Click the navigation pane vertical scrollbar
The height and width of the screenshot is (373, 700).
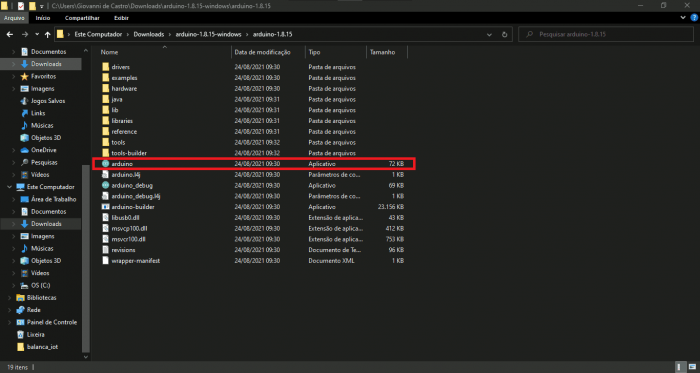87,259
